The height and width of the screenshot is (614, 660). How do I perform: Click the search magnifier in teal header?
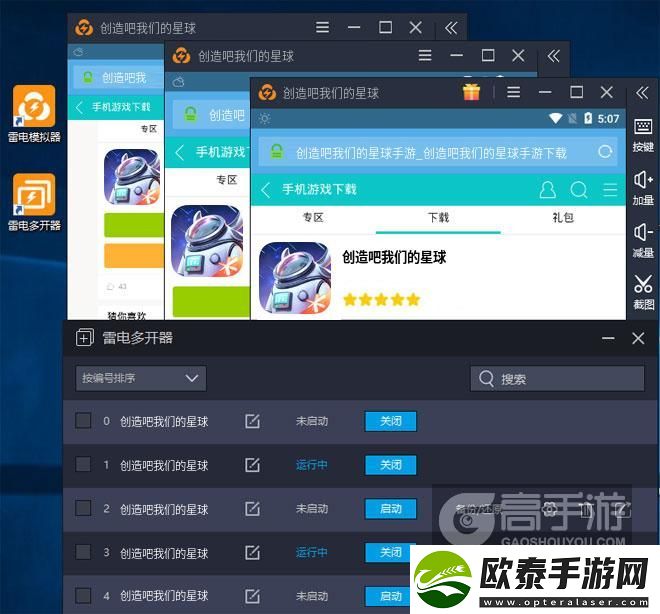[x=579, y=190]
